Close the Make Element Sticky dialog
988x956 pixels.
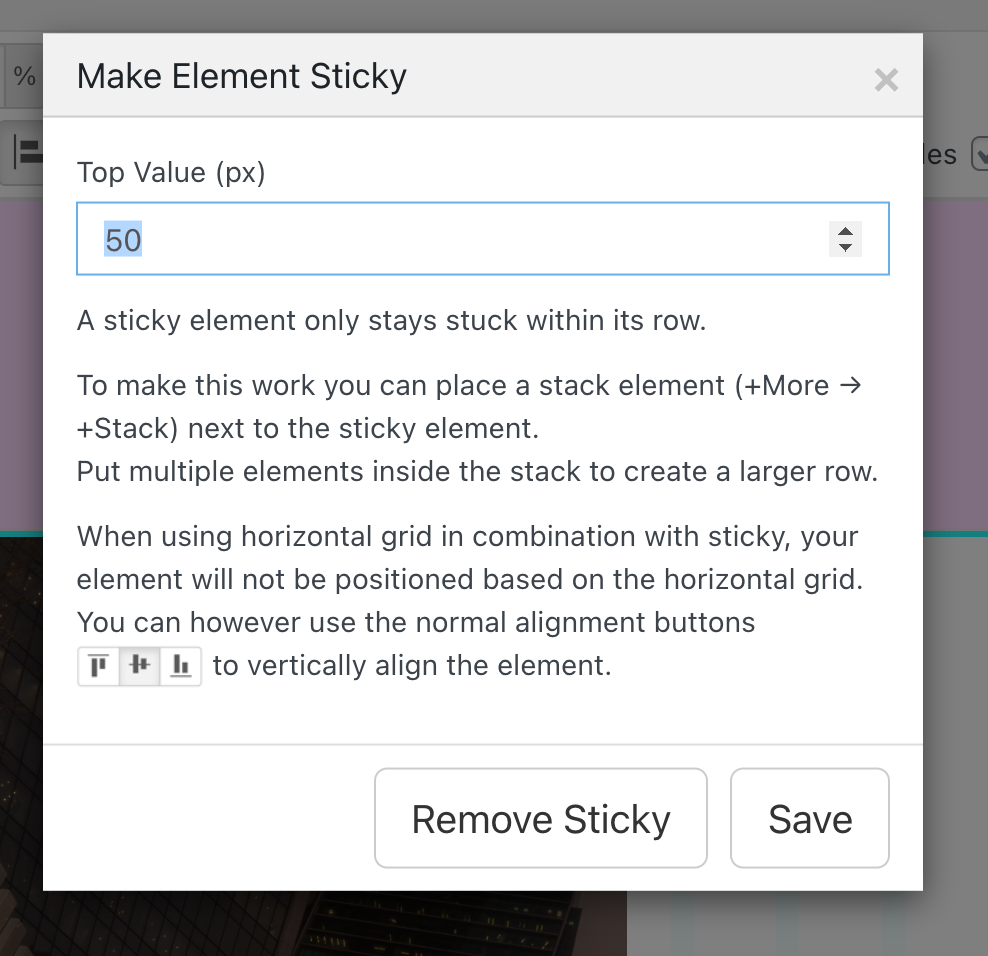pyautogui.click(x=886, y=80)
